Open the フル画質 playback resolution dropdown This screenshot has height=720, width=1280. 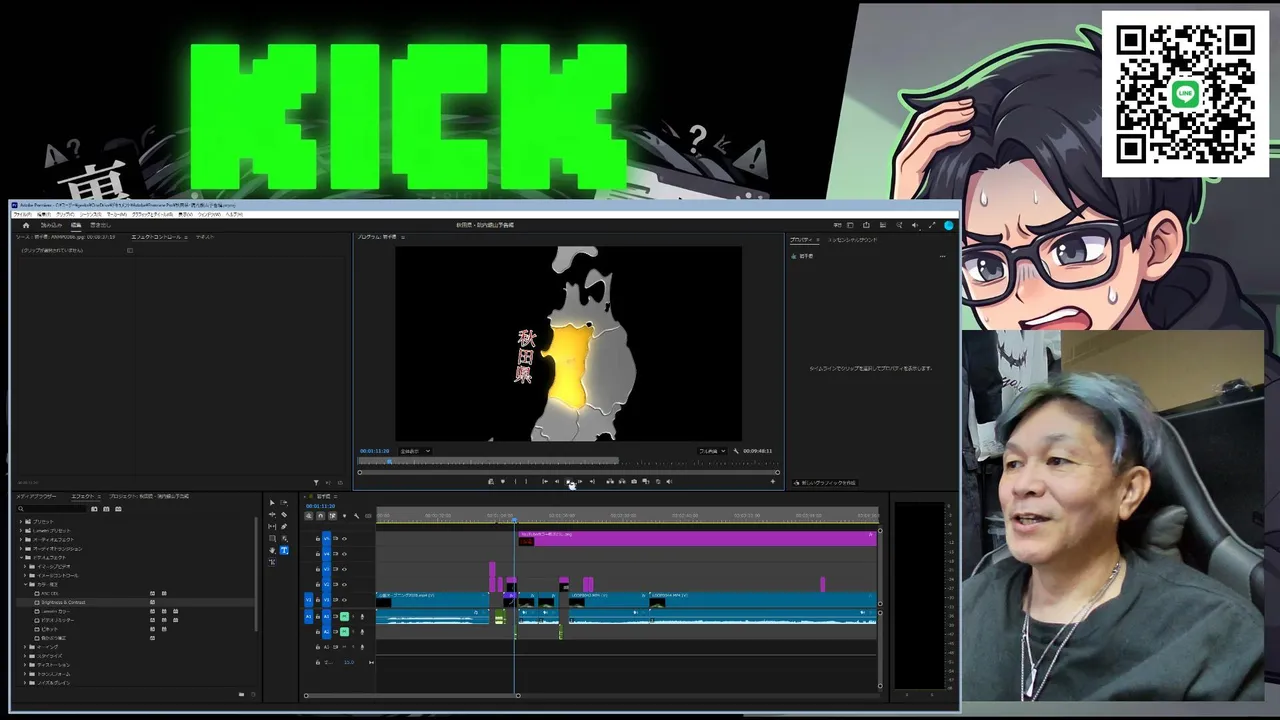[x=712, y=451]
